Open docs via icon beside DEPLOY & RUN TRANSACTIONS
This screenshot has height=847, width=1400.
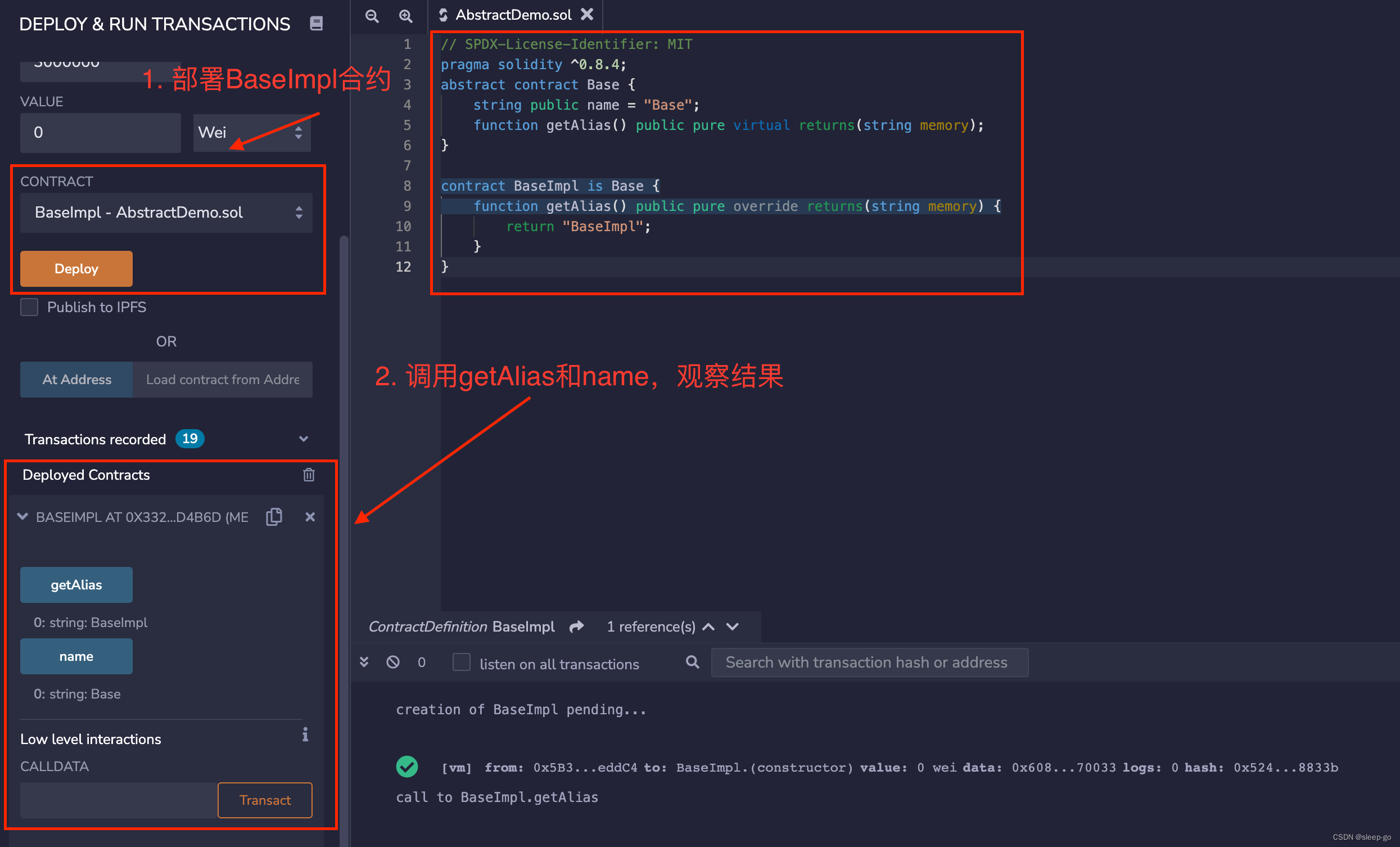(317, 23)
